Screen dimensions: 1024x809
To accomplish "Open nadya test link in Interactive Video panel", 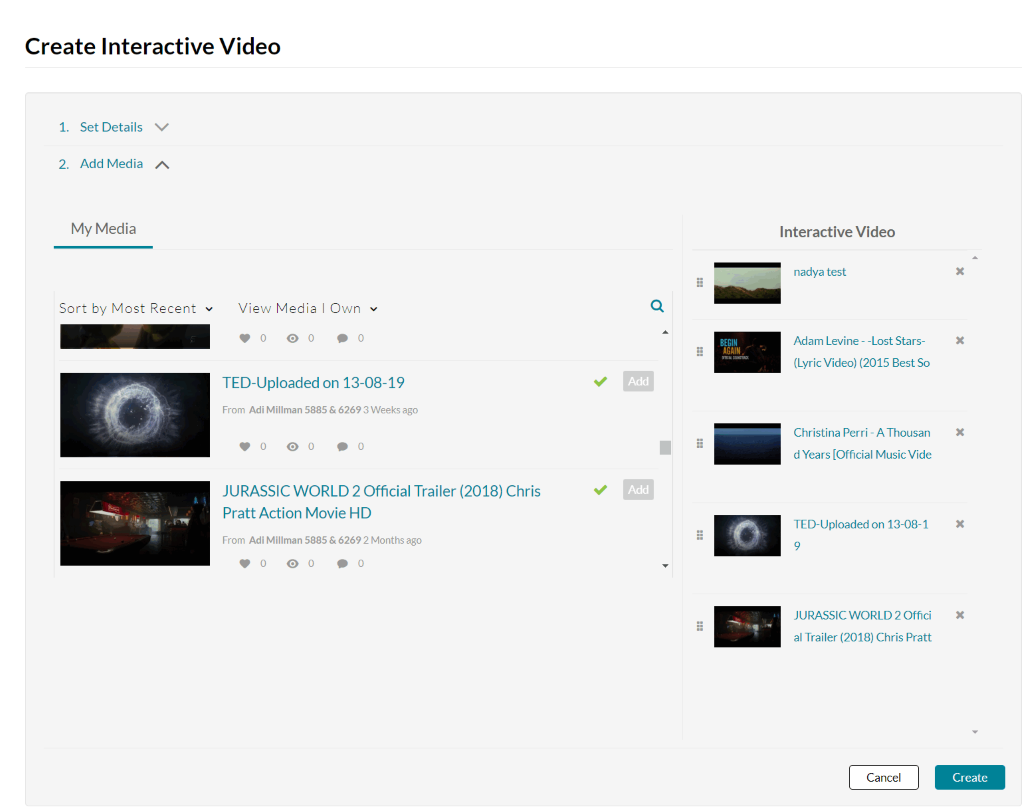I will coord(820,272).
